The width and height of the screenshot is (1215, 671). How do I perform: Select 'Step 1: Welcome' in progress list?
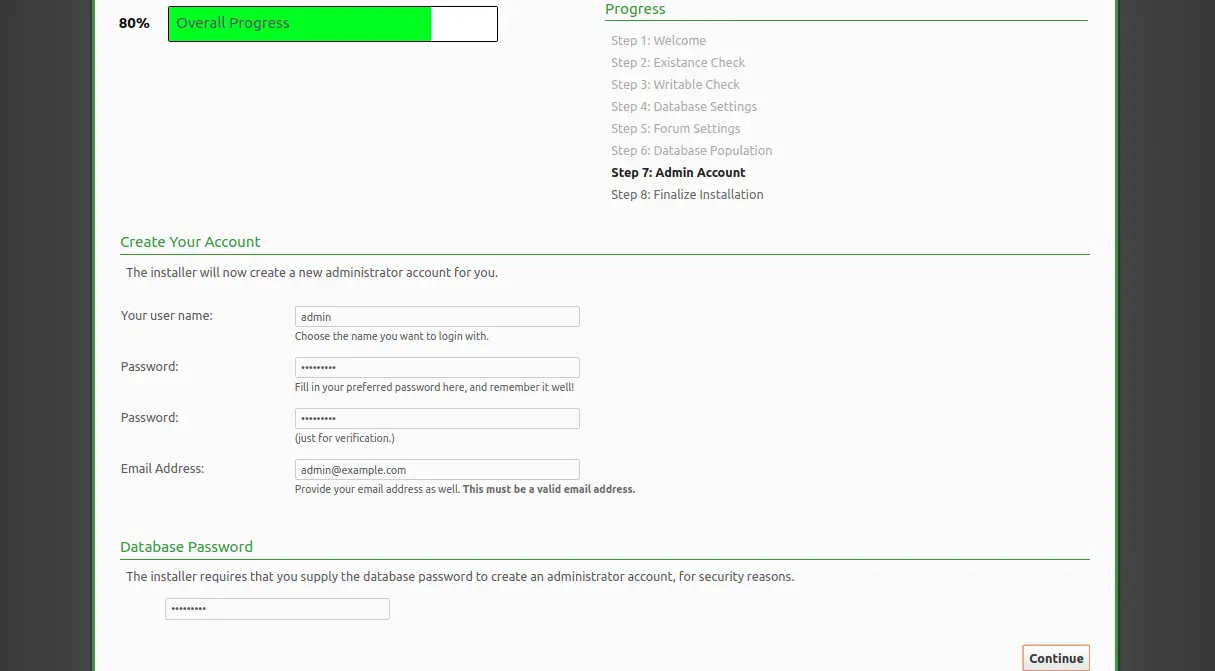658,41
